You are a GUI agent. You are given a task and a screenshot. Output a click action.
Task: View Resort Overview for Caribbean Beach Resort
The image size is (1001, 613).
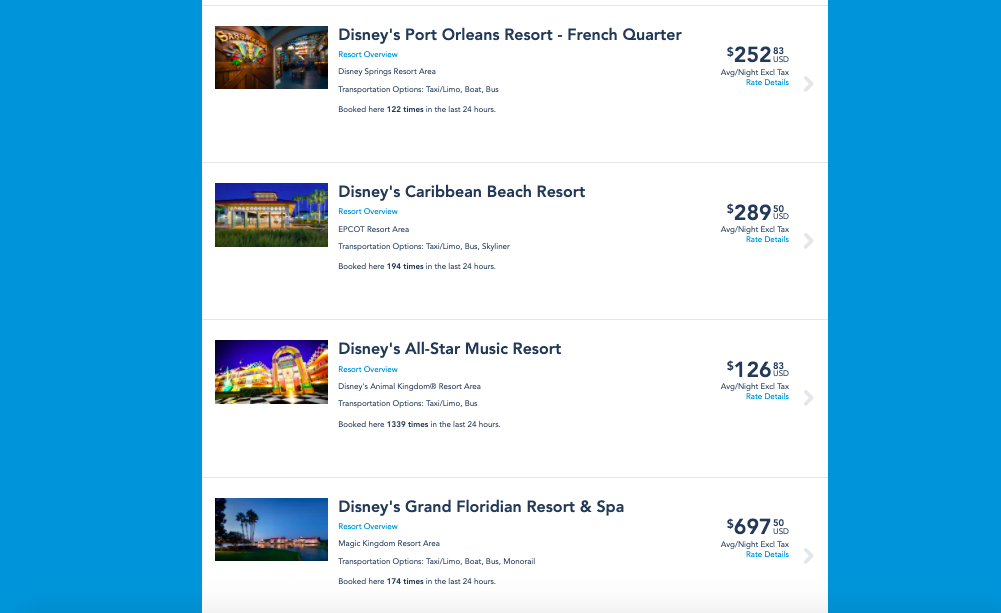tap(368, 212)
